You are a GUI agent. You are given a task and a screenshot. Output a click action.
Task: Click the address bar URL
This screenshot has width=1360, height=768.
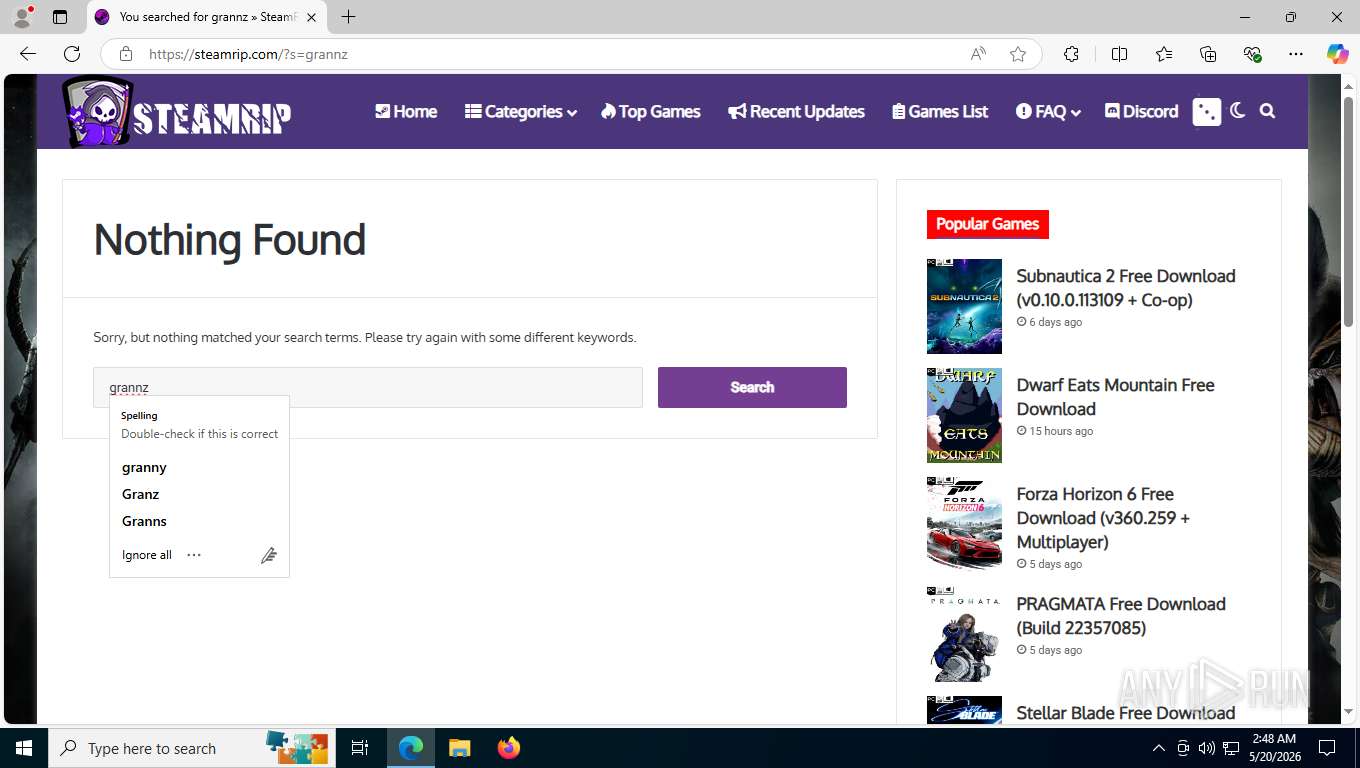coord(248,54)
